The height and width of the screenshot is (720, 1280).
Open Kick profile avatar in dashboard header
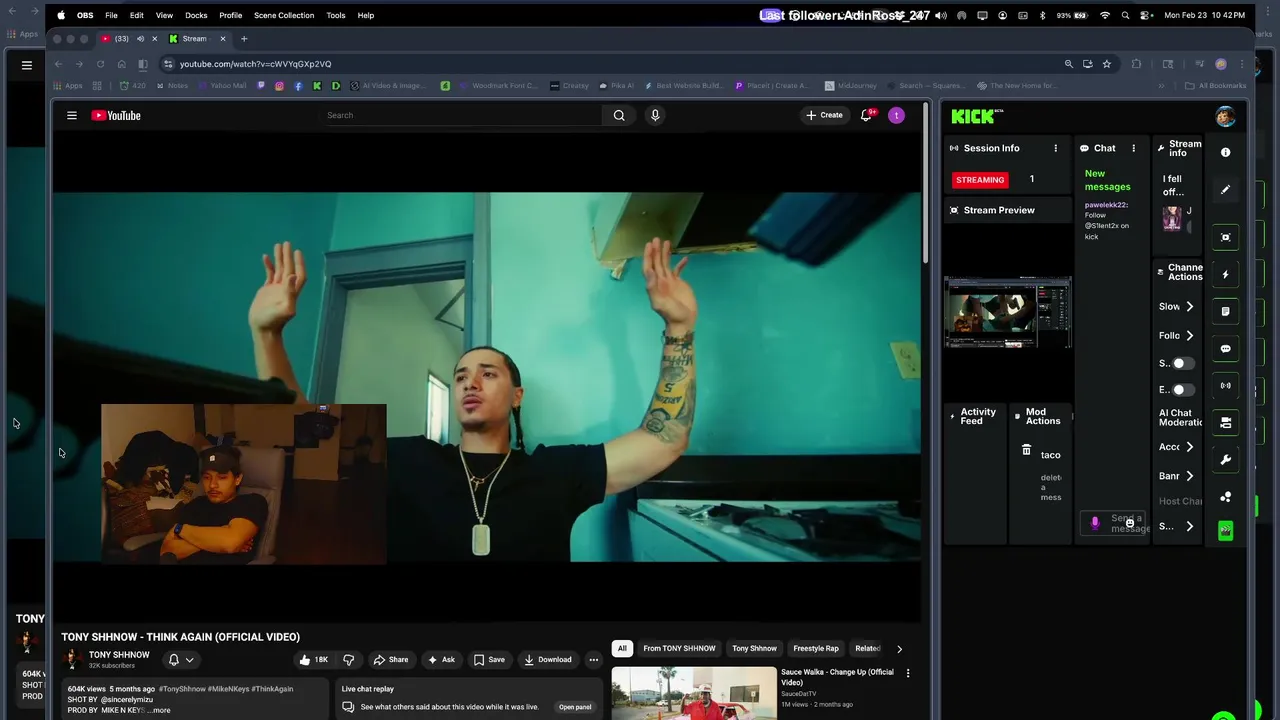(1225, 116)
